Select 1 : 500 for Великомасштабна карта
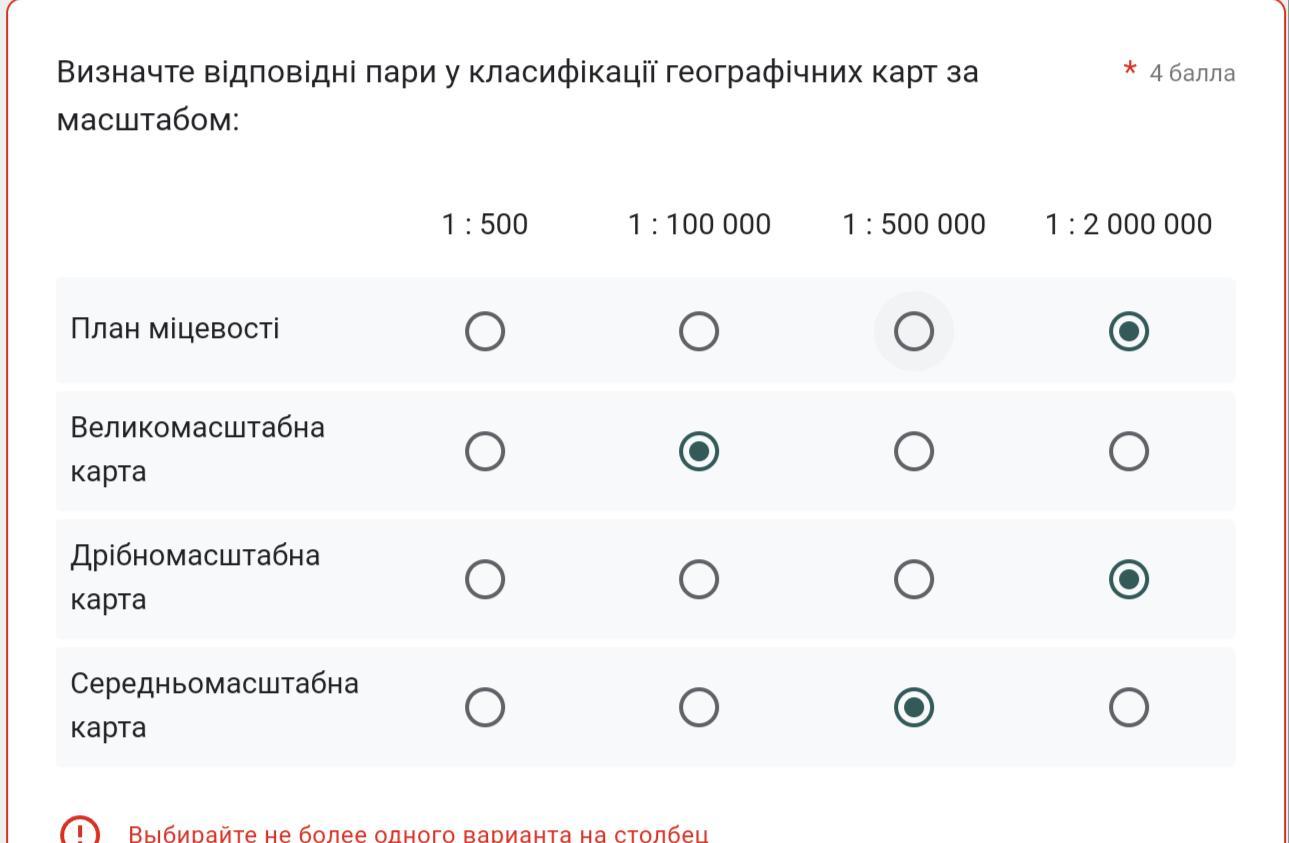1289x843 pixels. point(485,452)
